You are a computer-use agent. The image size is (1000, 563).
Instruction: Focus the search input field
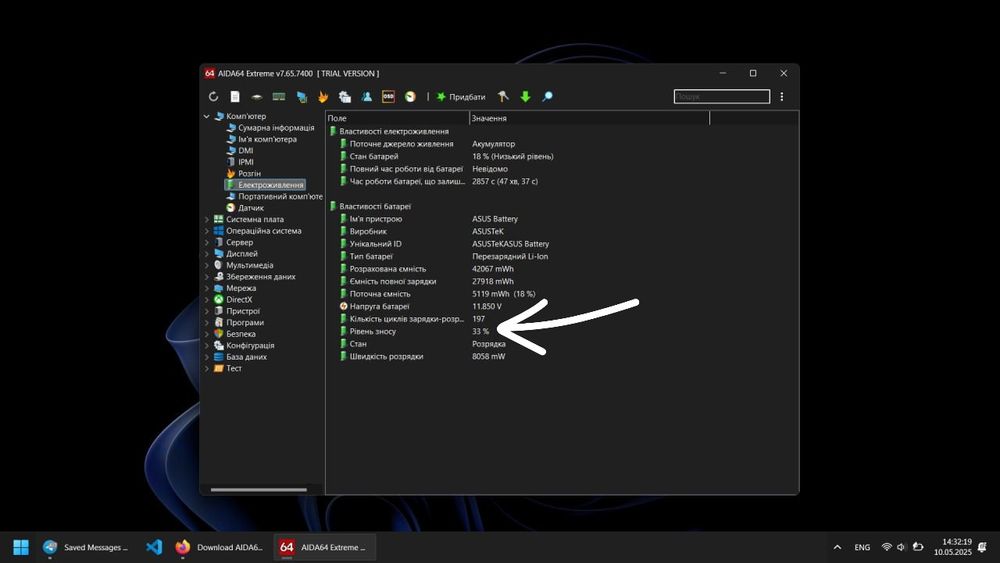(x=722, y=96)
